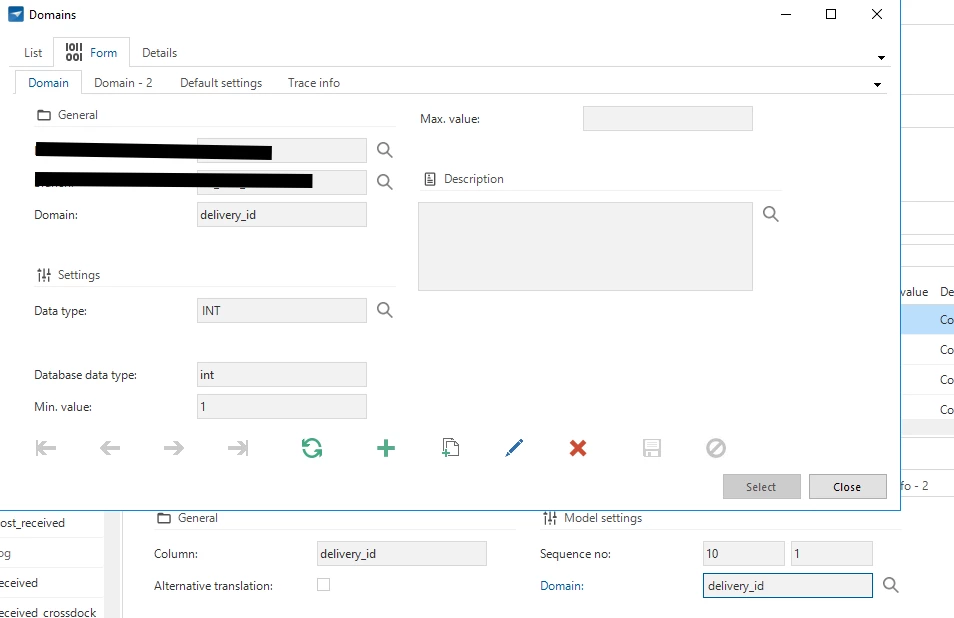This screenshot has height=618, width=954.
Task: Switch to the List tab
Action: point(33,53)
